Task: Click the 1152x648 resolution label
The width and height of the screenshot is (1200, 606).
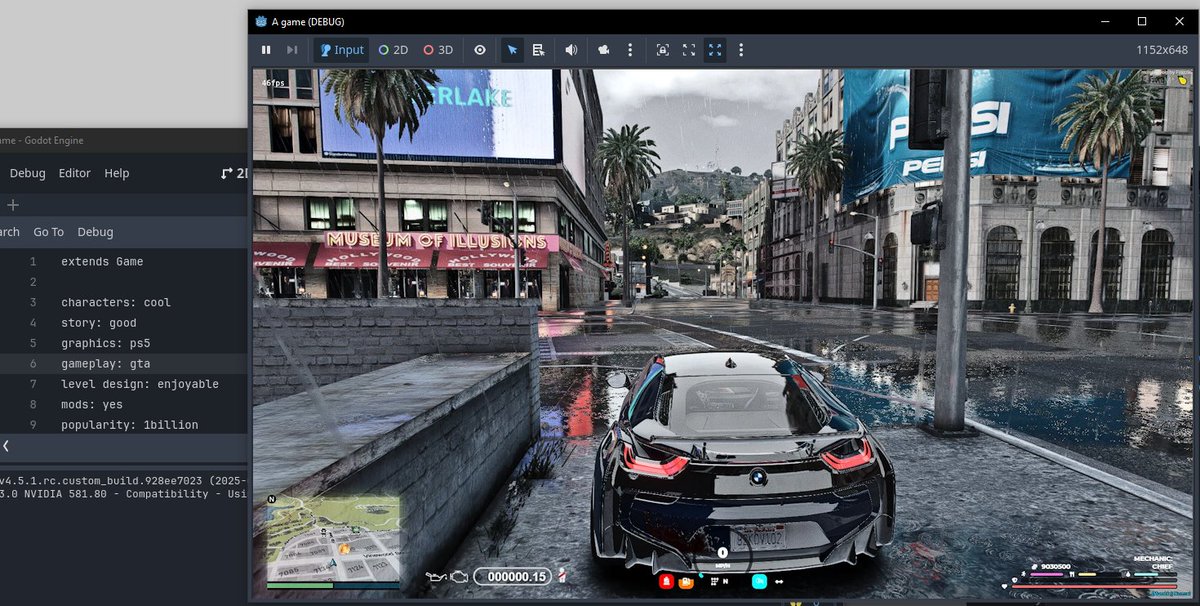Action: [1163, 50]
